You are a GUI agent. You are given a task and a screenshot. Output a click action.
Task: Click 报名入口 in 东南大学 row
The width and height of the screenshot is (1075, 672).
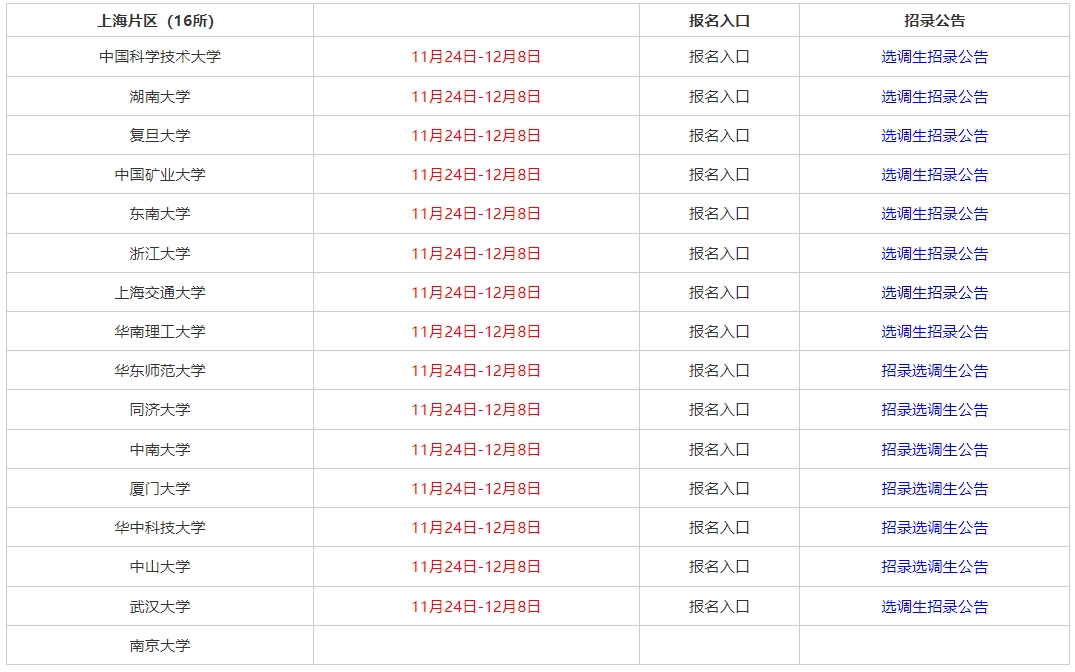(x=718, y=214)
